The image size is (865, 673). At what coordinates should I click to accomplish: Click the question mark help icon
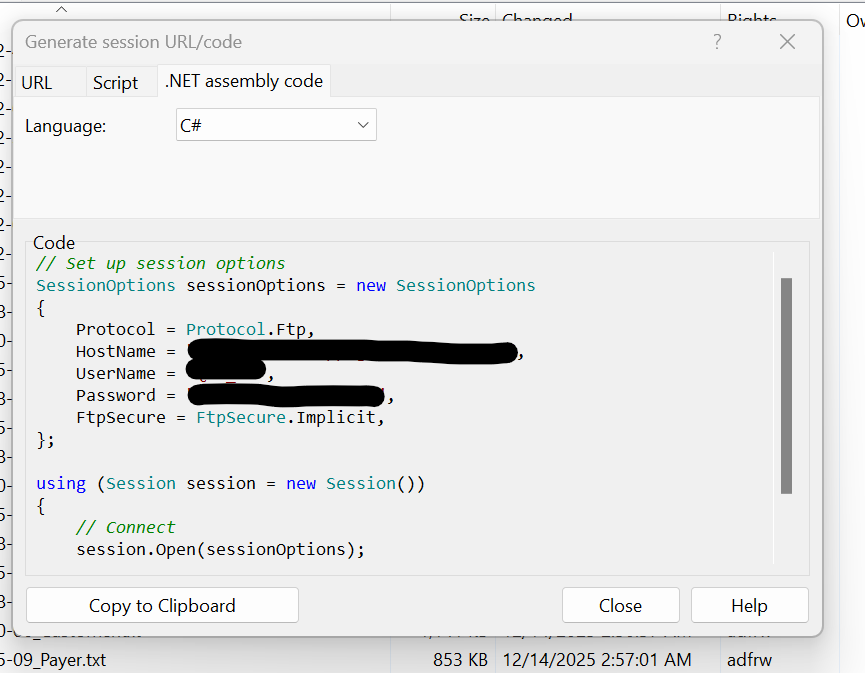717,42
